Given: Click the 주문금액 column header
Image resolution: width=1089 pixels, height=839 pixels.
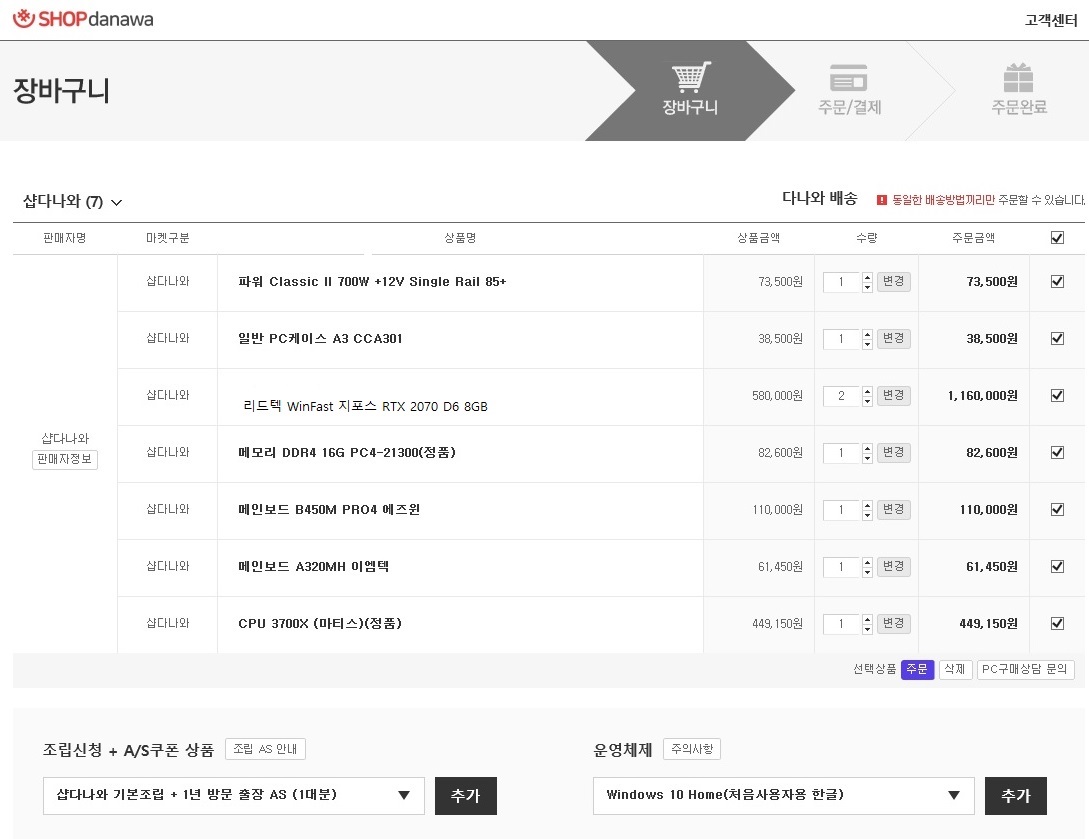Looking at the screenshot, I should click(973, 238).
